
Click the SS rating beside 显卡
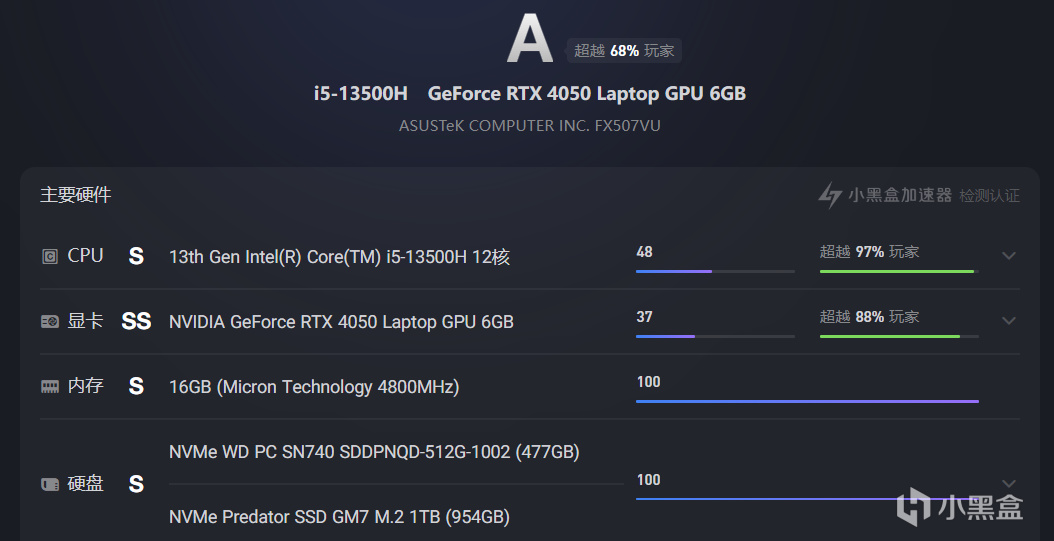136,321
